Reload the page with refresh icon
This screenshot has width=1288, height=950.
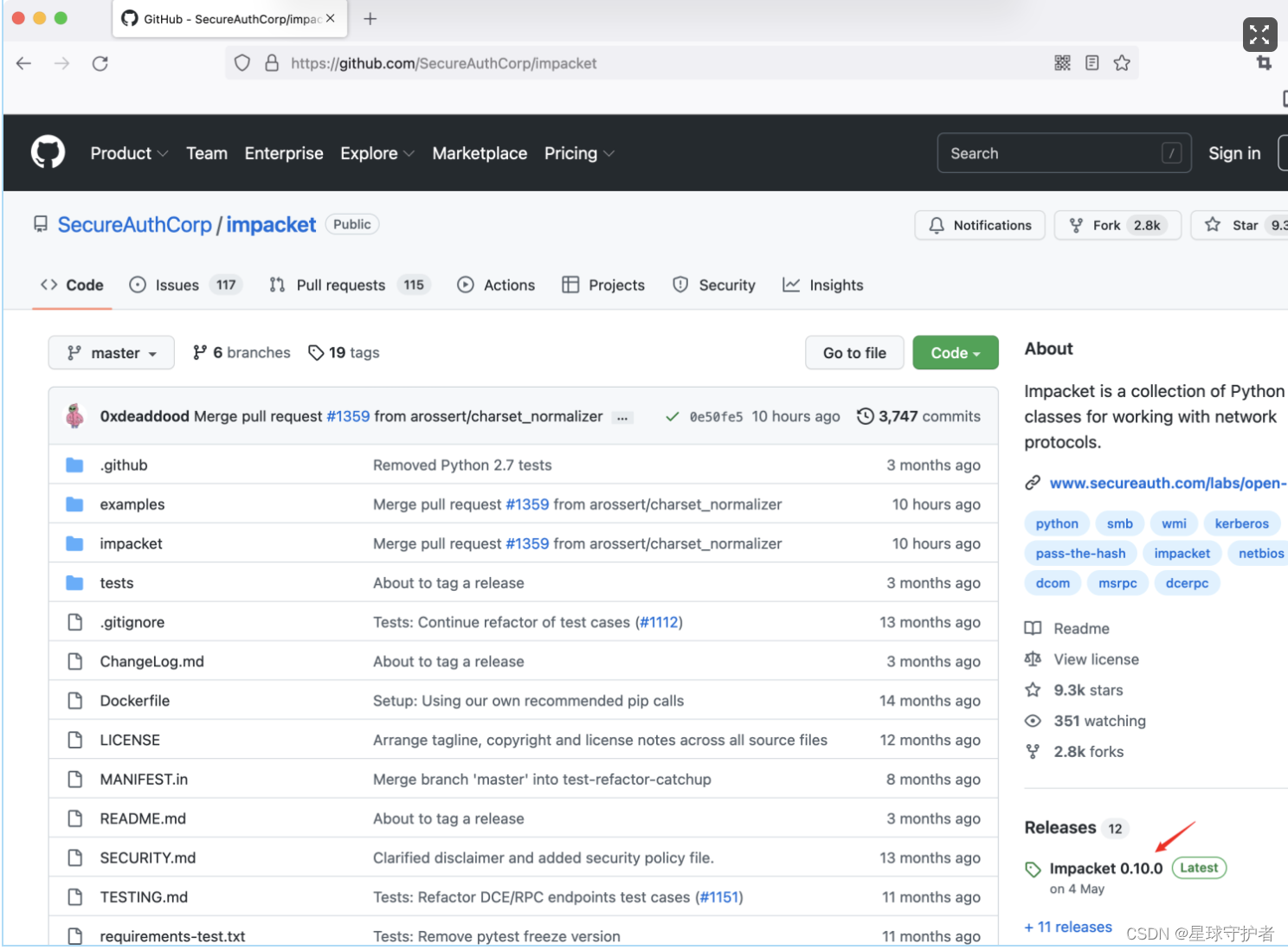pyautogui.click(x=100, y=63)
